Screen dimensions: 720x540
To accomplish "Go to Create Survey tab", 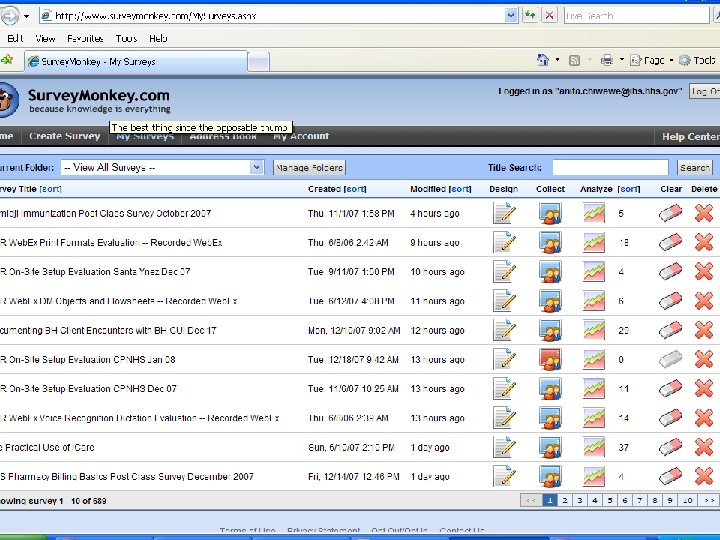I will point(64,136).
